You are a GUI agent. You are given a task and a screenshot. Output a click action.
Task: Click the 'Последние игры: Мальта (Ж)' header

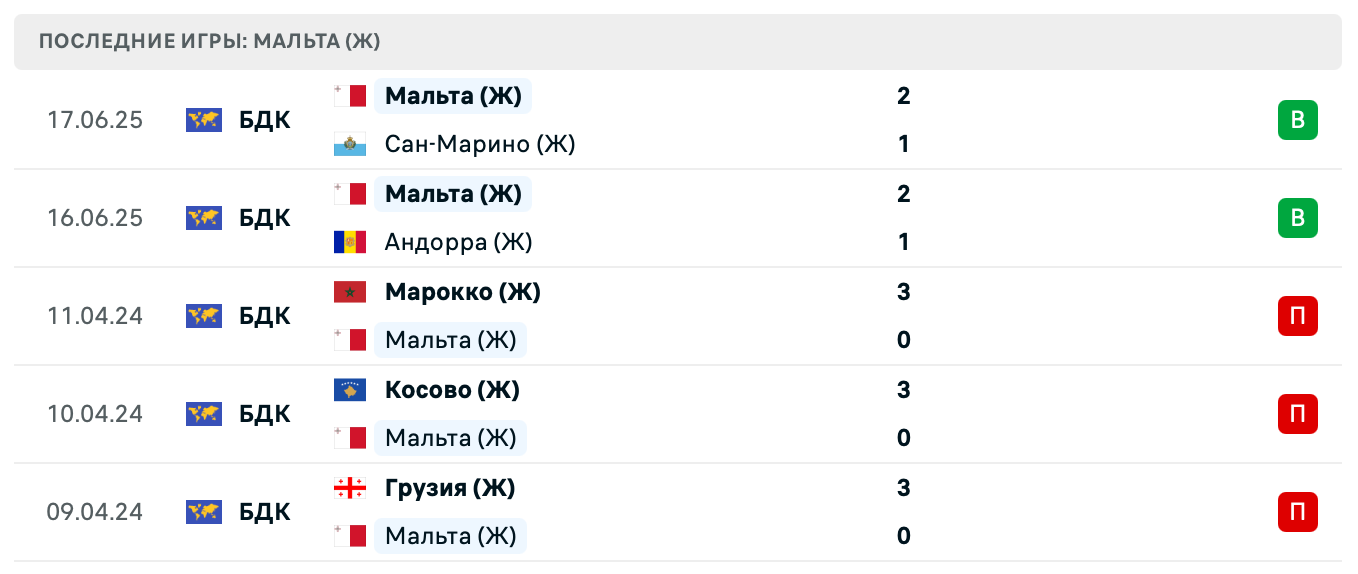[x=210, y=42]
